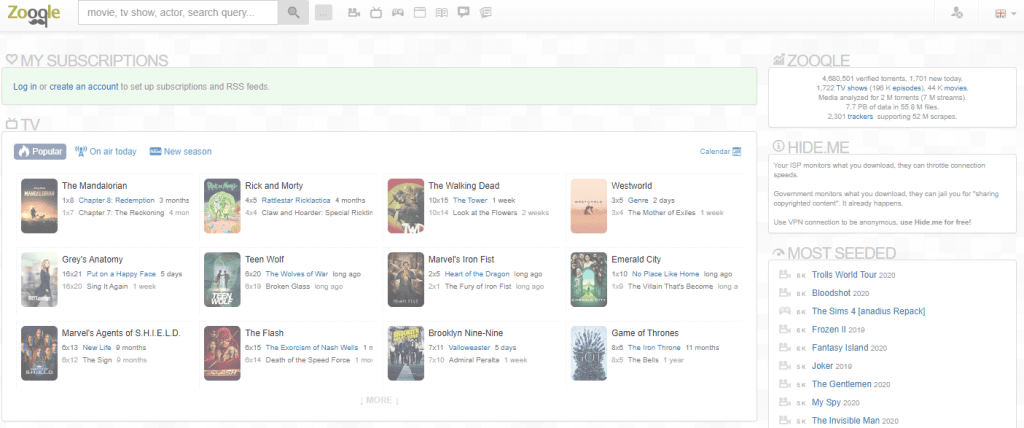Click Game of Thrones poster thumbnail
This screenshot has width=1024, height=428.
[588, 354]
